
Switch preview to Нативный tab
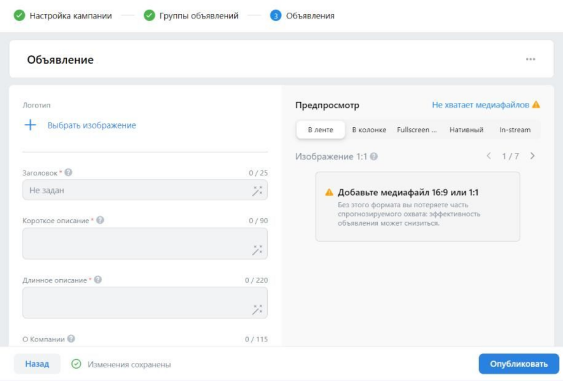pyautogui.click(x=466, y=130)
